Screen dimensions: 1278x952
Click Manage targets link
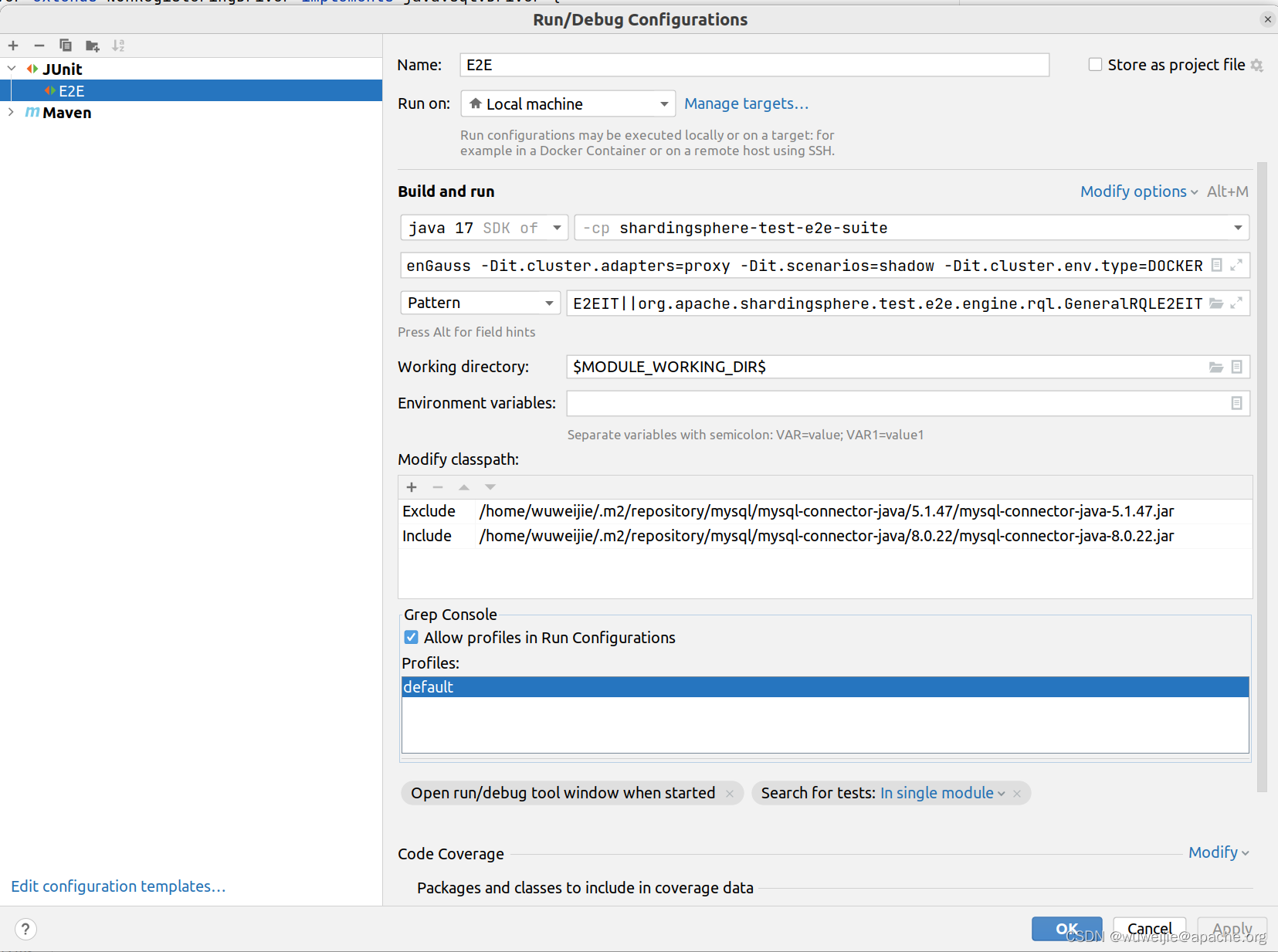tap(746, 103)
